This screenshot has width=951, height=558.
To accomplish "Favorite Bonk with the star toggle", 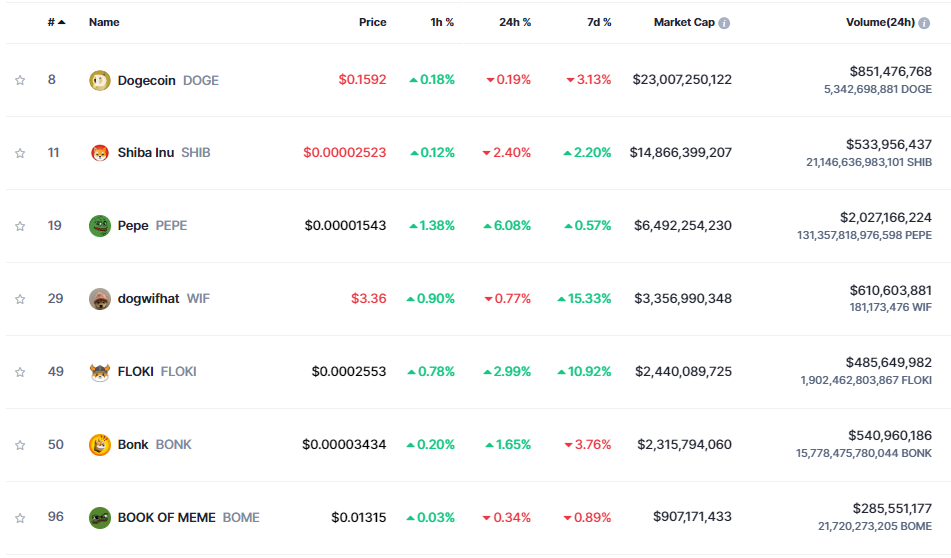I will (x=20, y=445).
